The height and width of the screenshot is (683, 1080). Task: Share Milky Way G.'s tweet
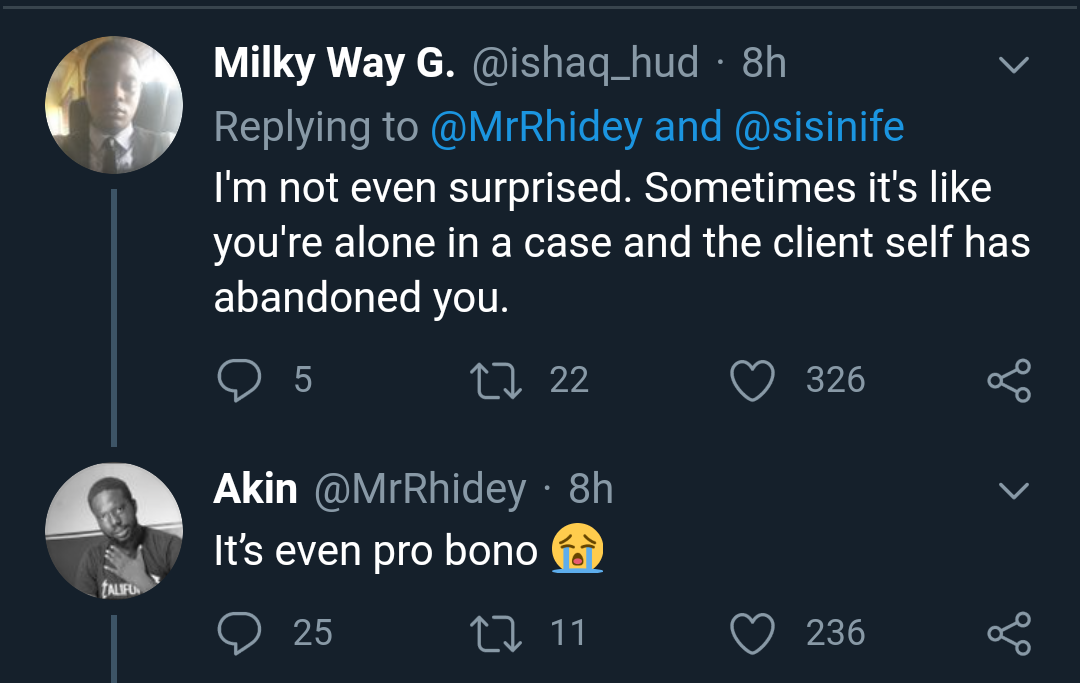click(x=1008, y=381)
